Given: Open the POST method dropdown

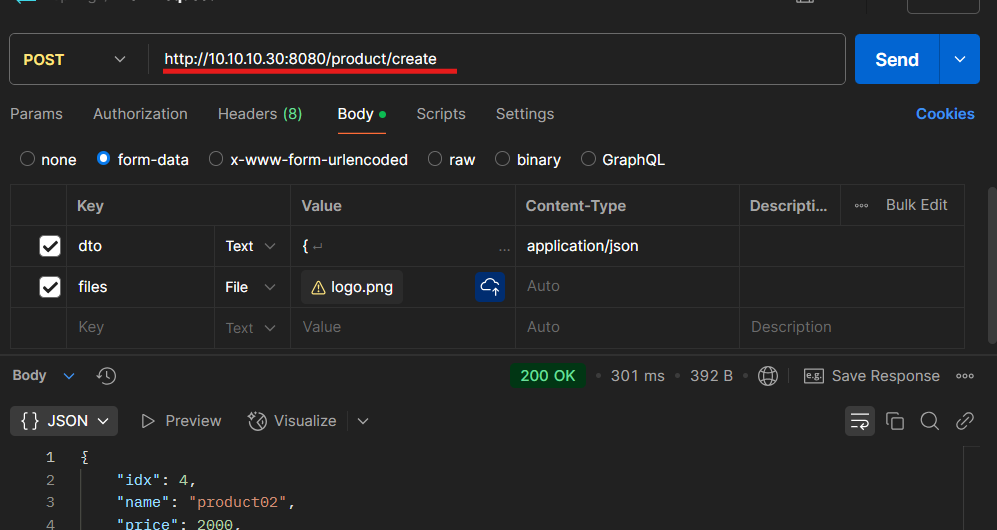Looking at the screenshot, I should point(74,59).
